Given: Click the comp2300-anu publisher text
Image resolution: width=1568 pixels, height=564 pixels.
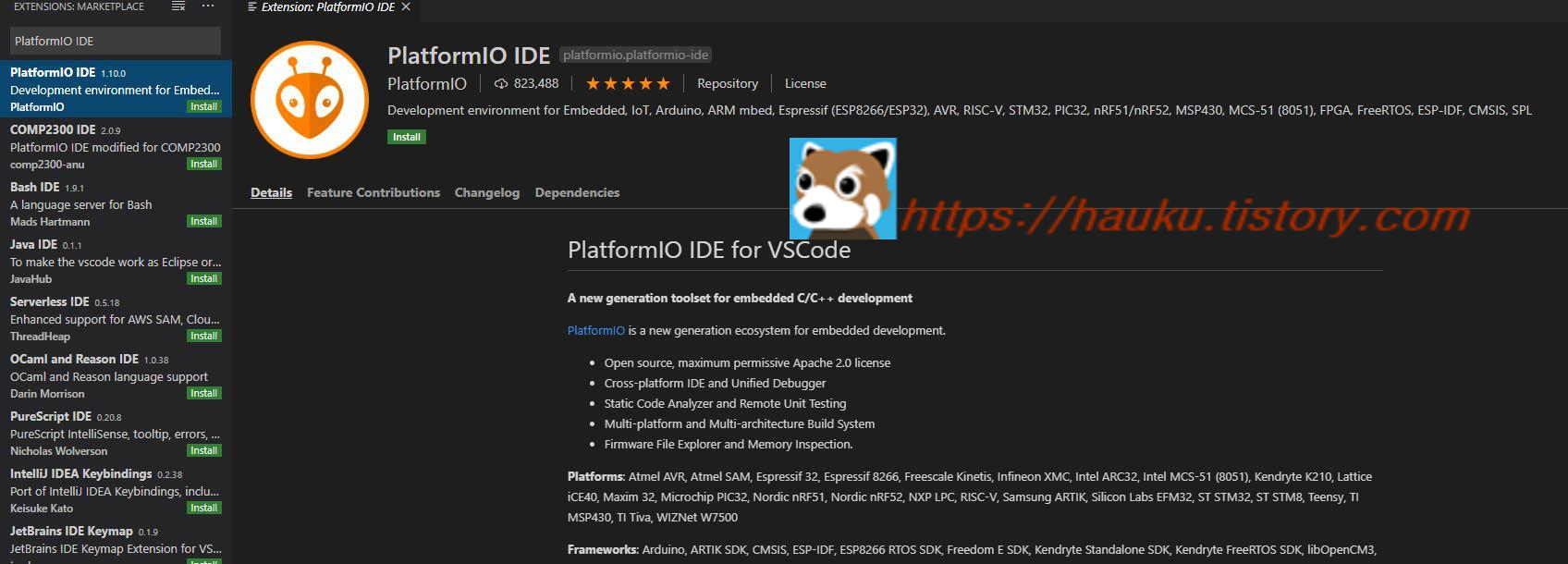Looking at the screenshot, I should coord(47,165).
